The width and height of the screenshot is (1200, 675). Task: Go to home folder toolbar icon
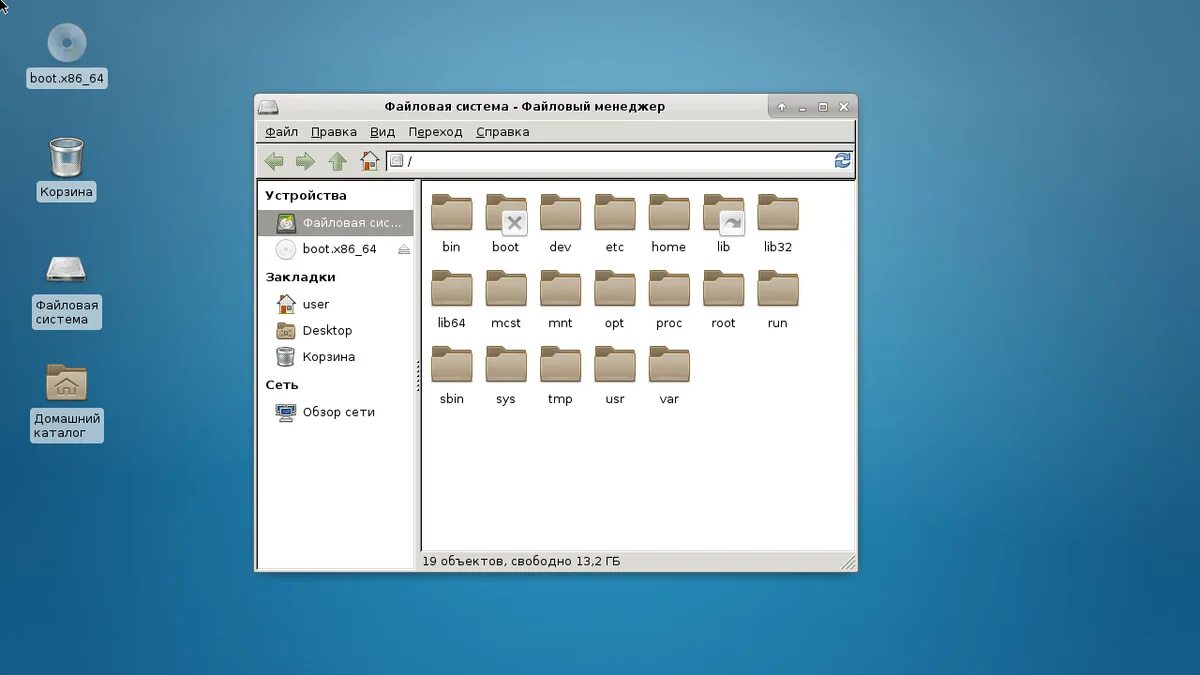click(370, 161)
